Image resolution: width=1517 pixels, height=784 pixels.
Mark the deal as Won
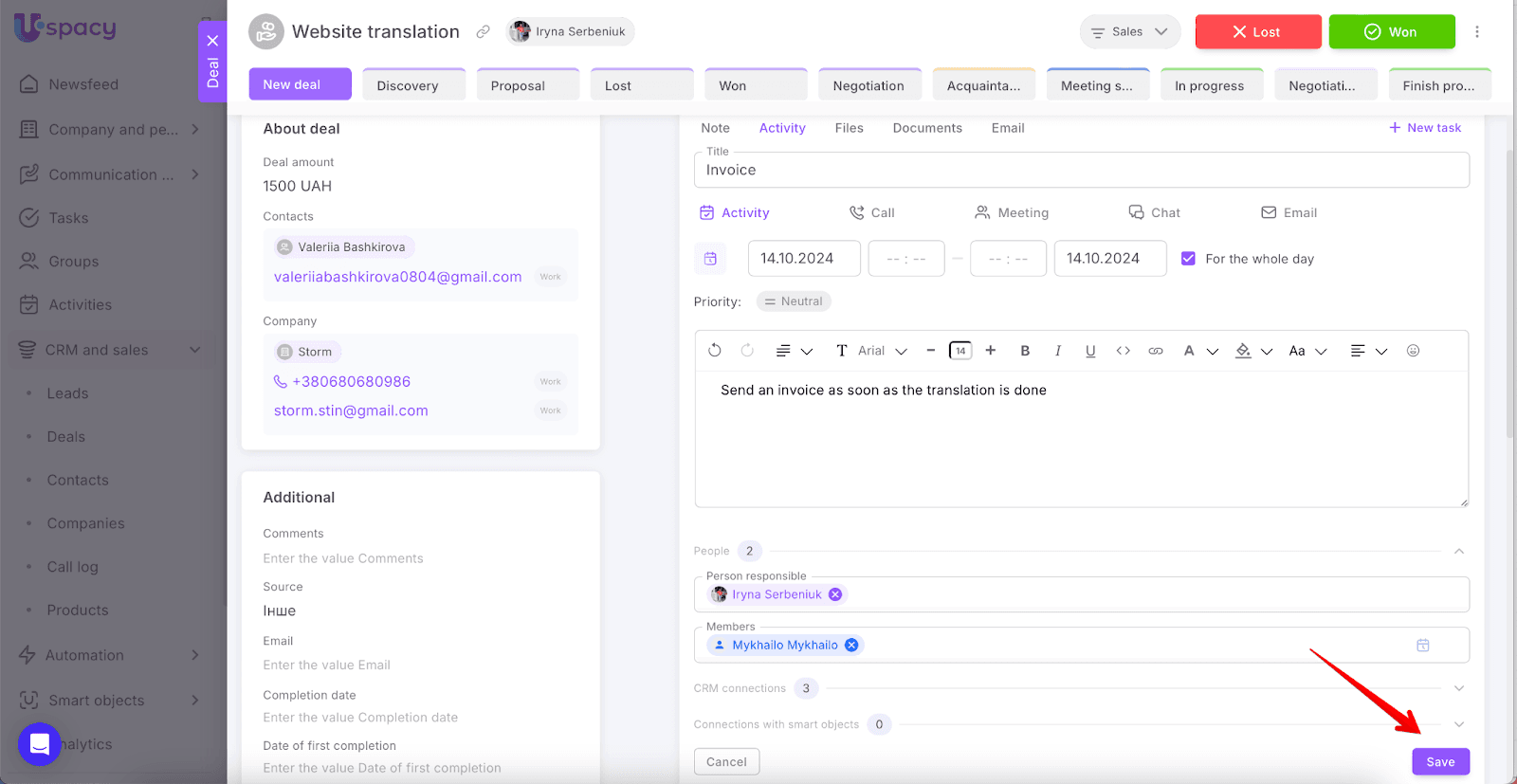tap(1391, 32)
